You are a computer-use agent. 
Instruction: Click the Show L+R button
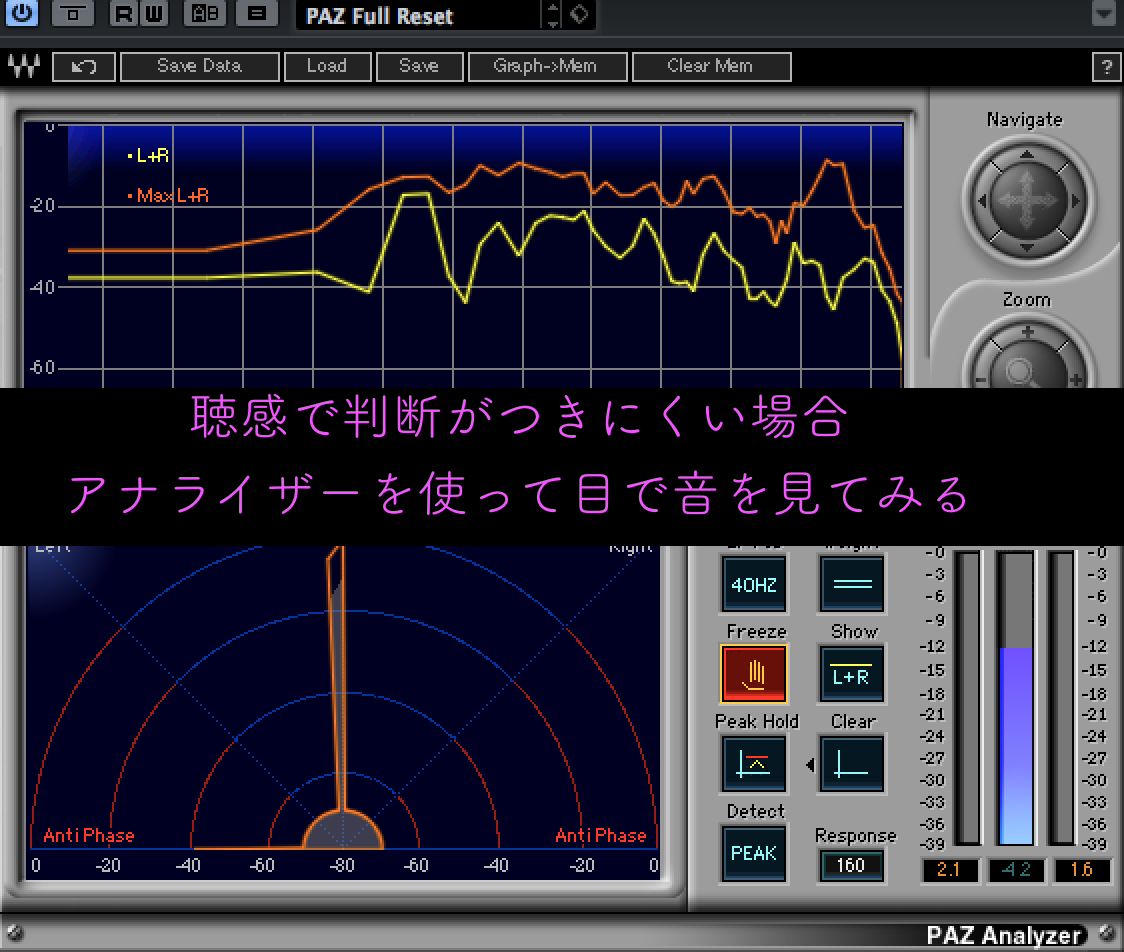852,674
